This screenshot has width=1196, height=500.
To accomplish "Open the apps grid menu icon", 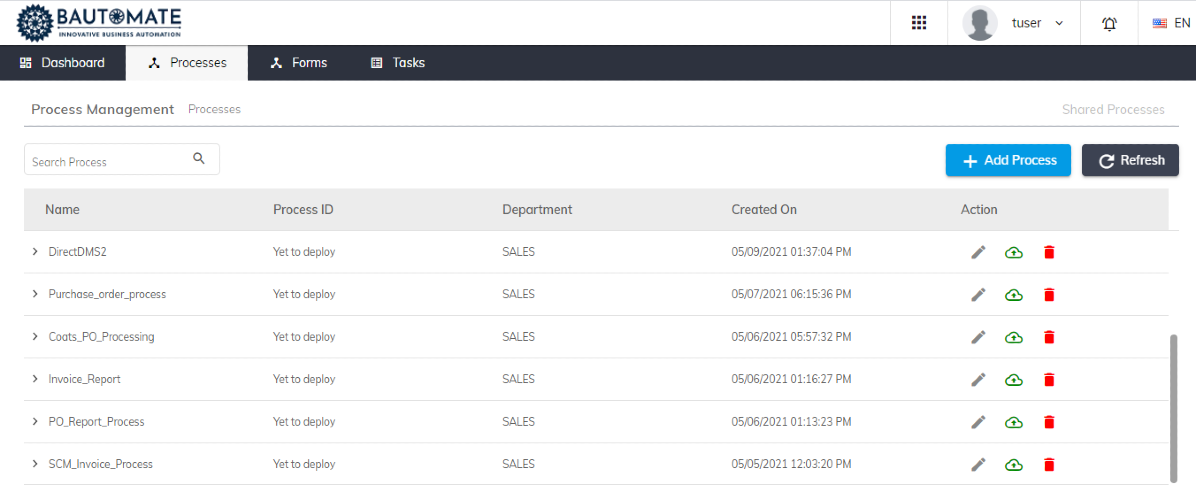I will 919,23.
